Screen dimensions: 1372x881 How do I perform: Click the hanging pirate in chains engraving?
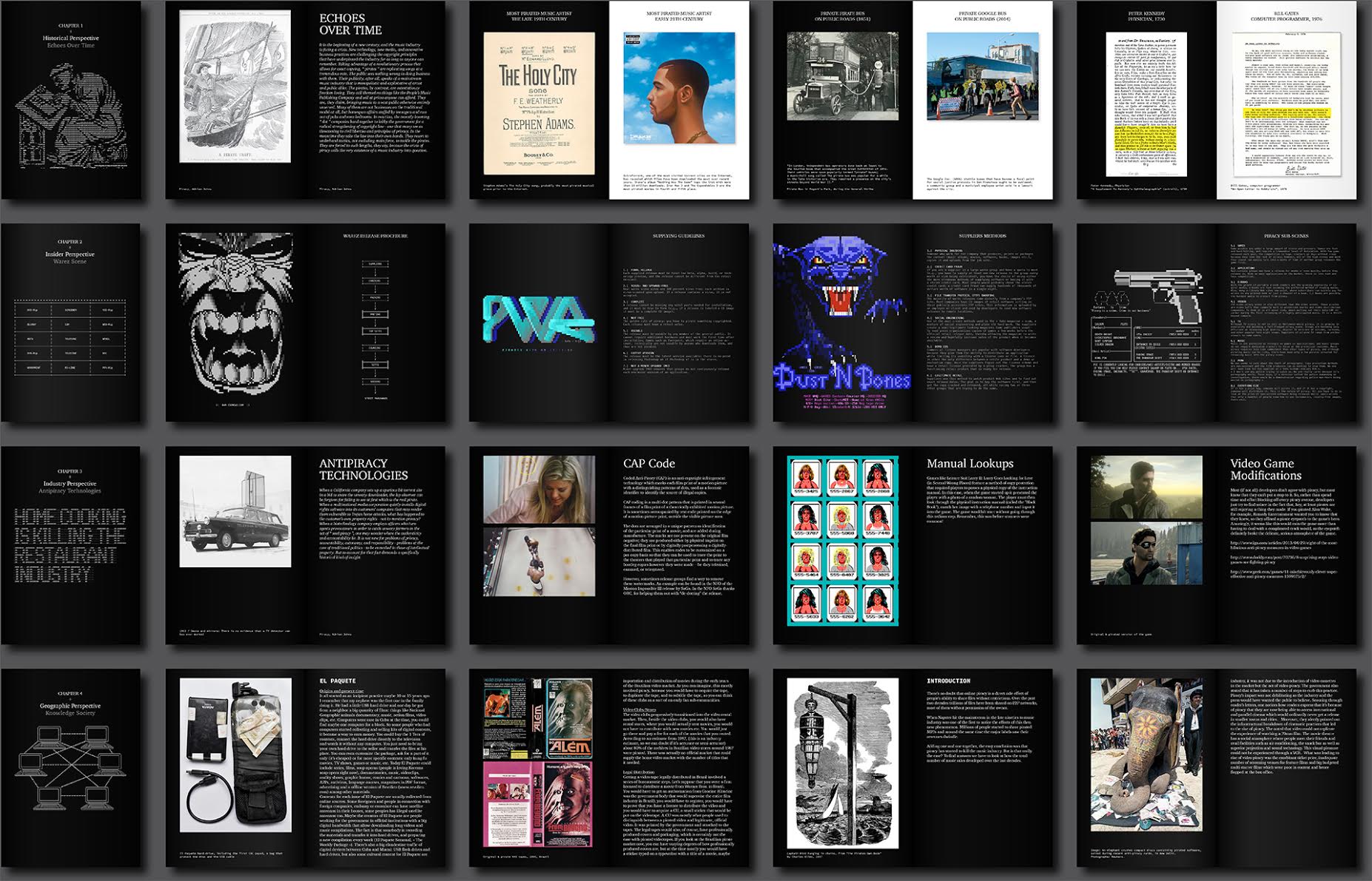[x=842, y=763]
